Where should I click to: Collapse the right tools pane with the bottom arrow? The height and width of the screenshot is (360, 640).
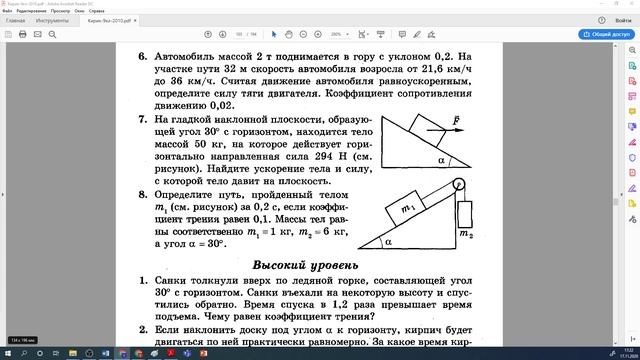(x=633, y=339)
